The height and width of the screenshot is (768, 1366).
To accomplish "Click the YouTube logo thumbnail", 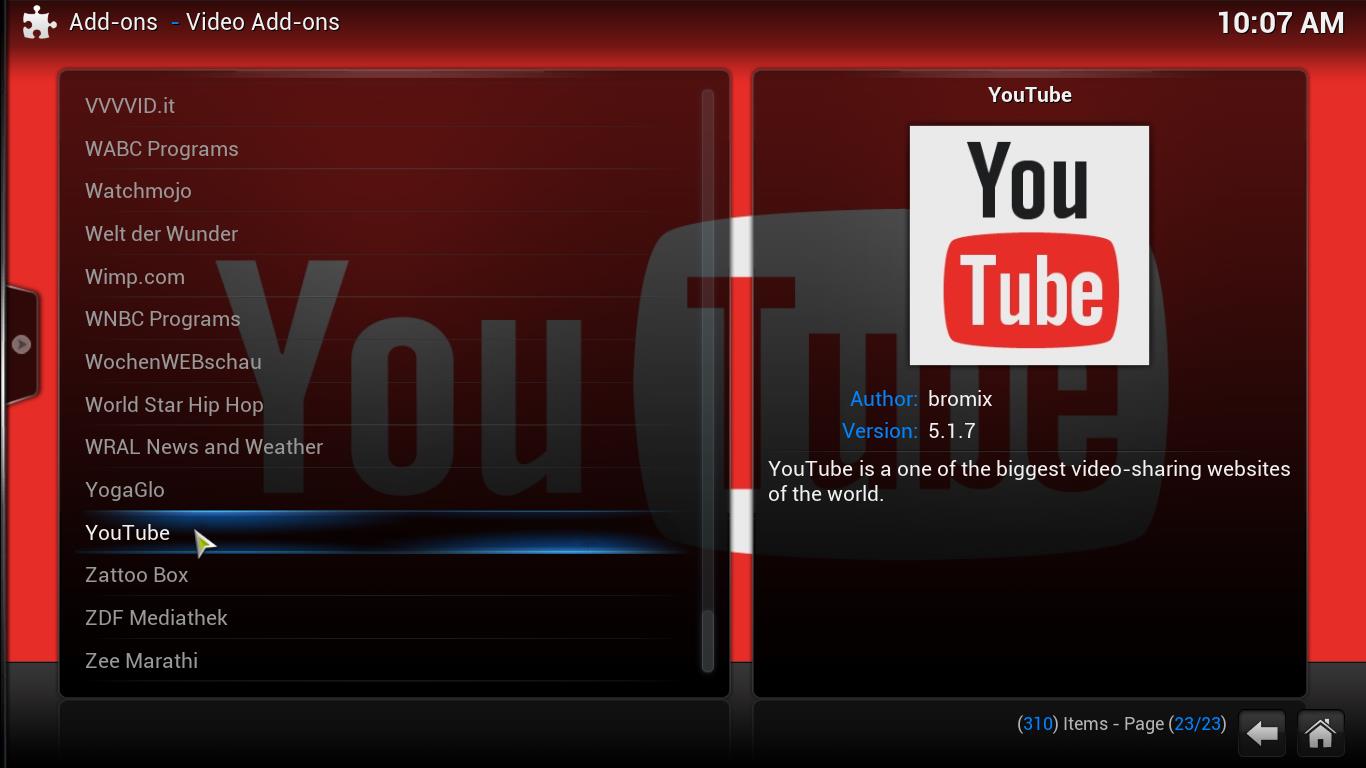I will pos(1029,245).
